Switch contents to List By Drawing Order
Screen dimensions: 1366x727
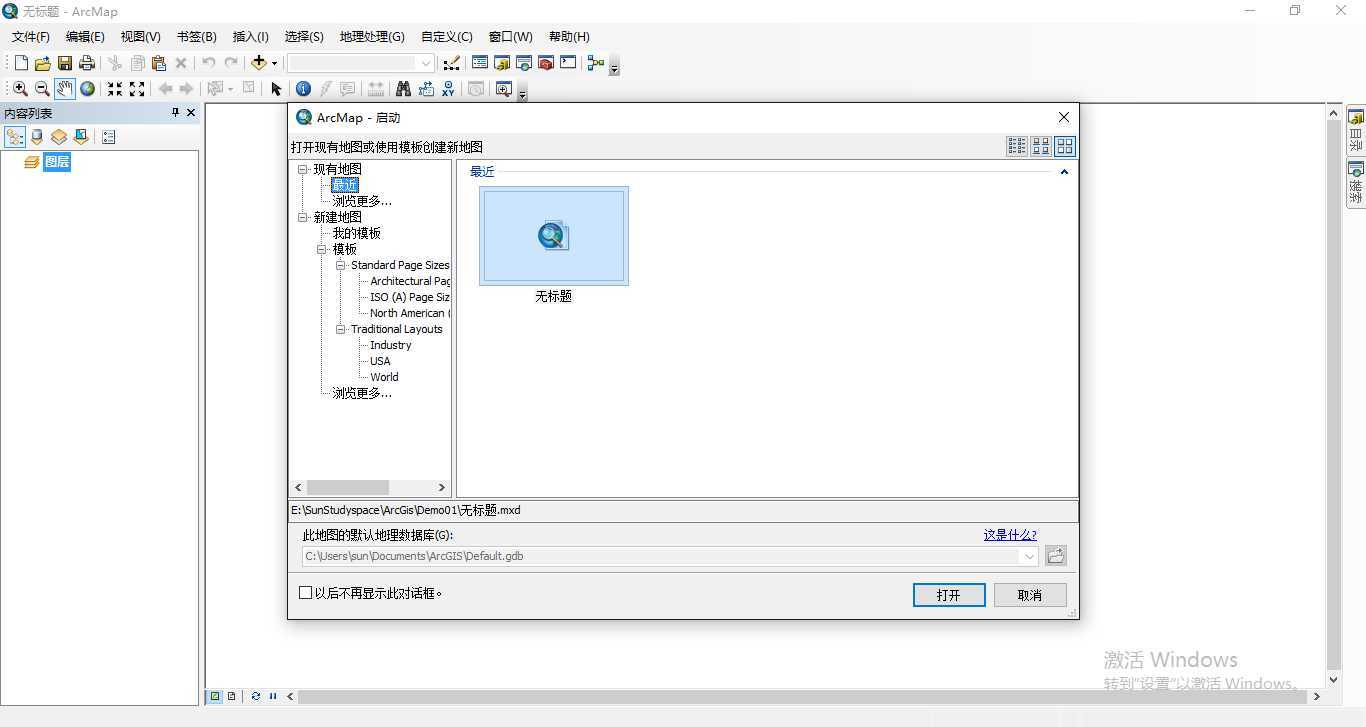[x=15, y=137]
